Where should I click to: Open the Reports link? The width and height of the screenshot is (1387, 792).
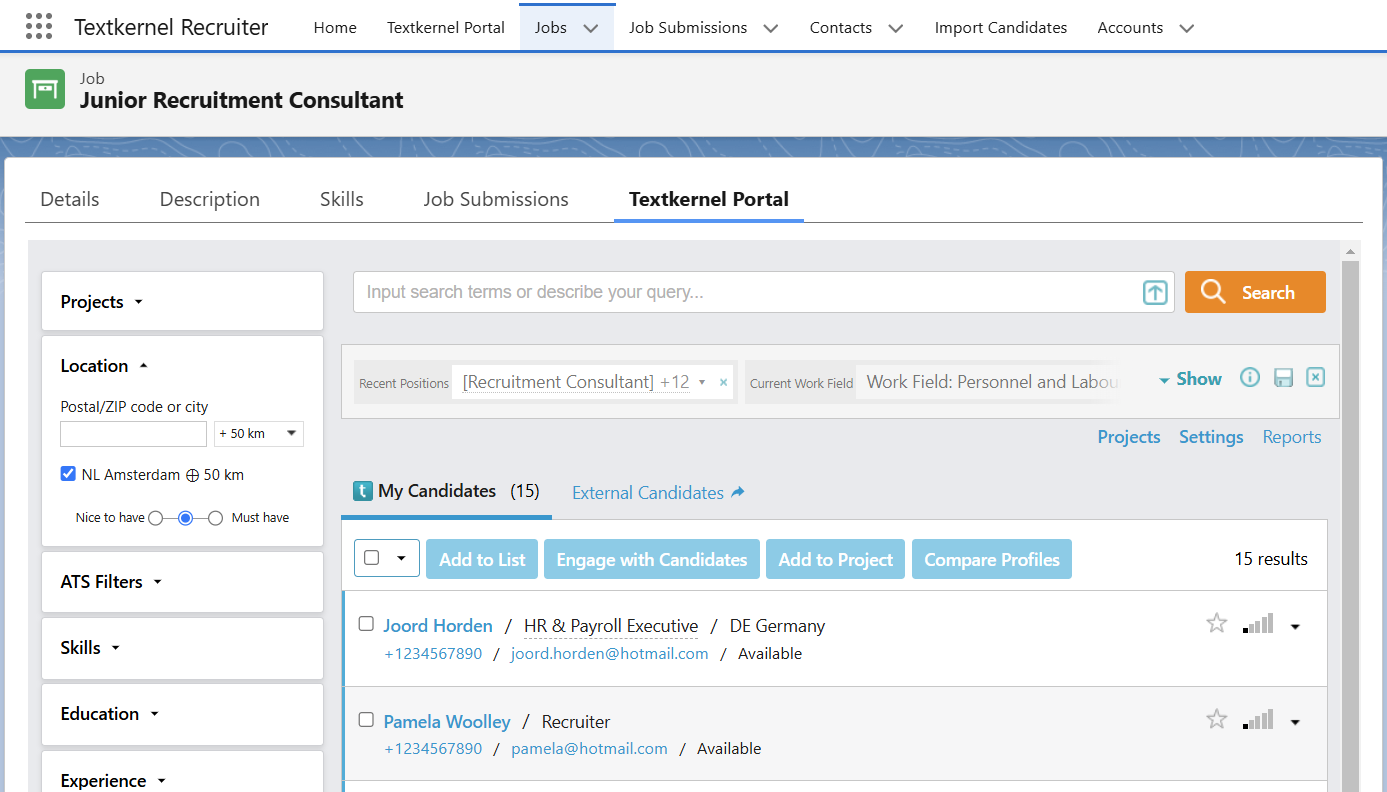click(1292, 437)
